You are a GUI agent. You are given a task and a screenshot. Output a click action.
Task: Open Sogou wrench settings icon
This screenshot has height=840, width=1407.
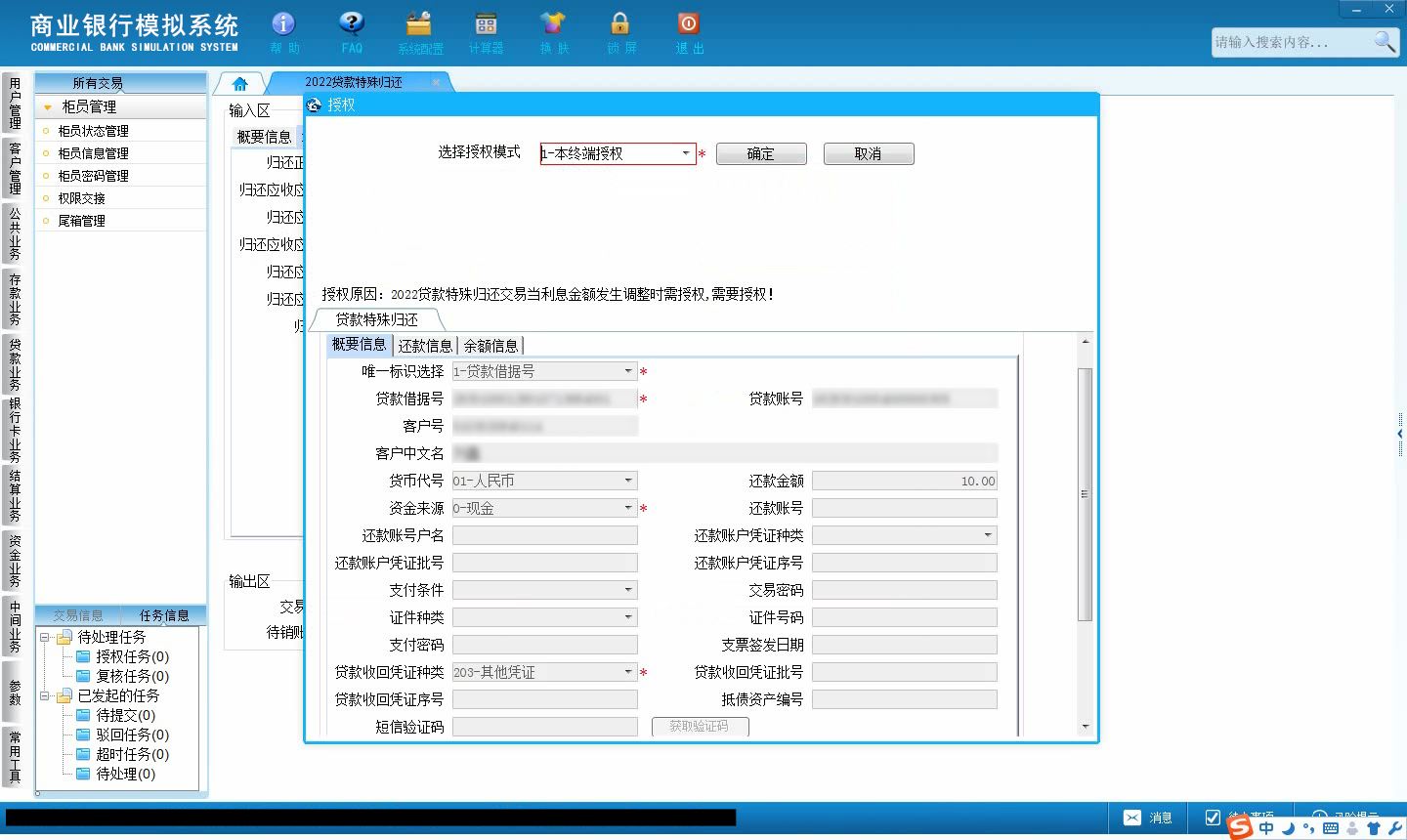tap(1395, 828)
